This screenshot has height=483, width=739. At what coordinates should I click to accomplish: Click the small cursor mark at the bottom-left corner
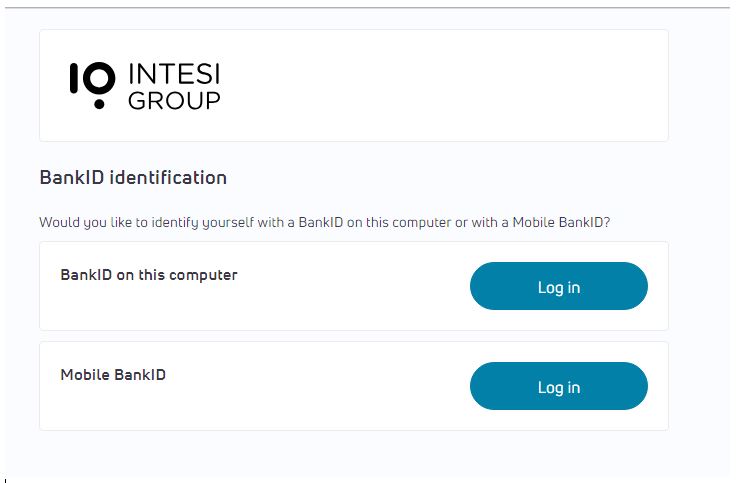pos(5,480)
